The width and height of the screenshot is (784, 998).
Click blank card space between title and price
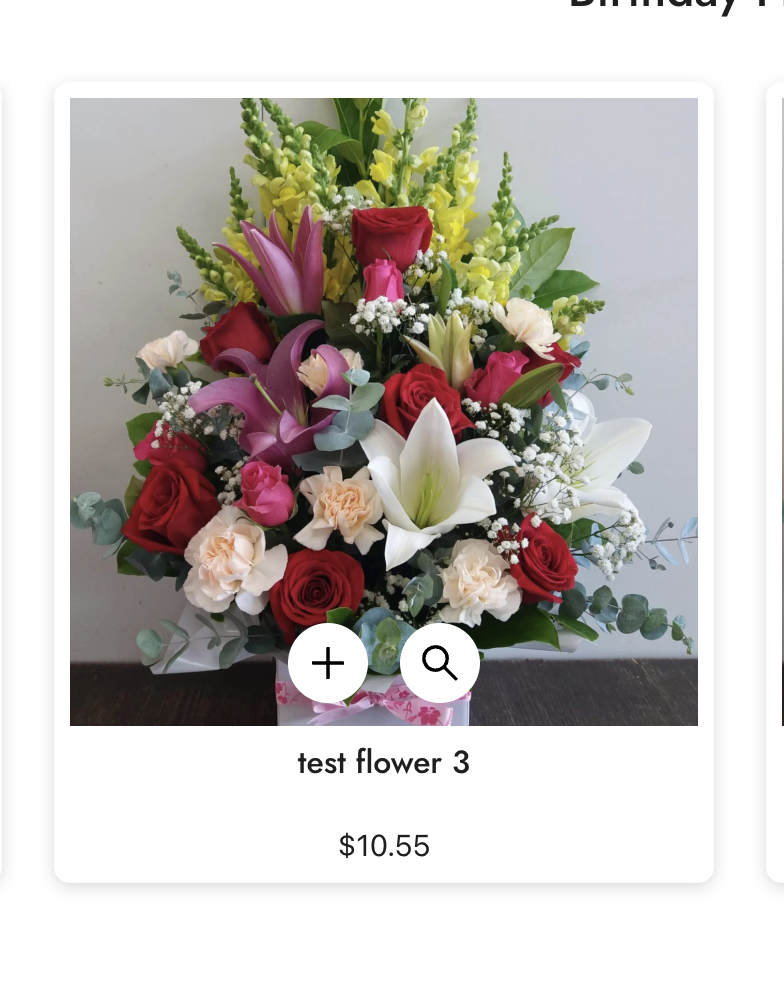pos(384,805)
